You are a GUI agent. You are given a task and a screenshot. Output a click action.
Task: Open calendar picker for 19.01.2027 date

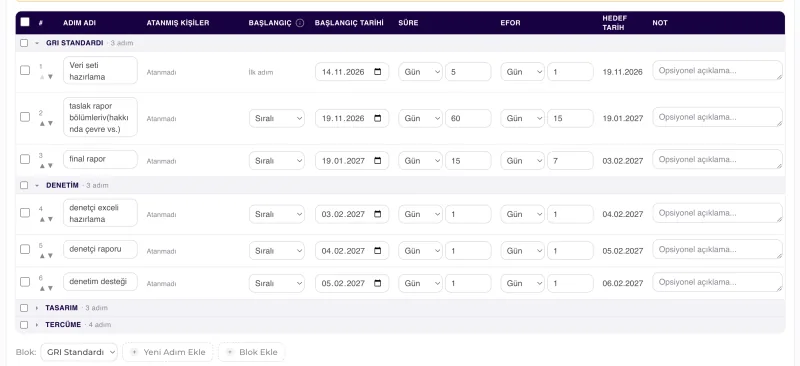pyautogui.click(x=378, y=161)
